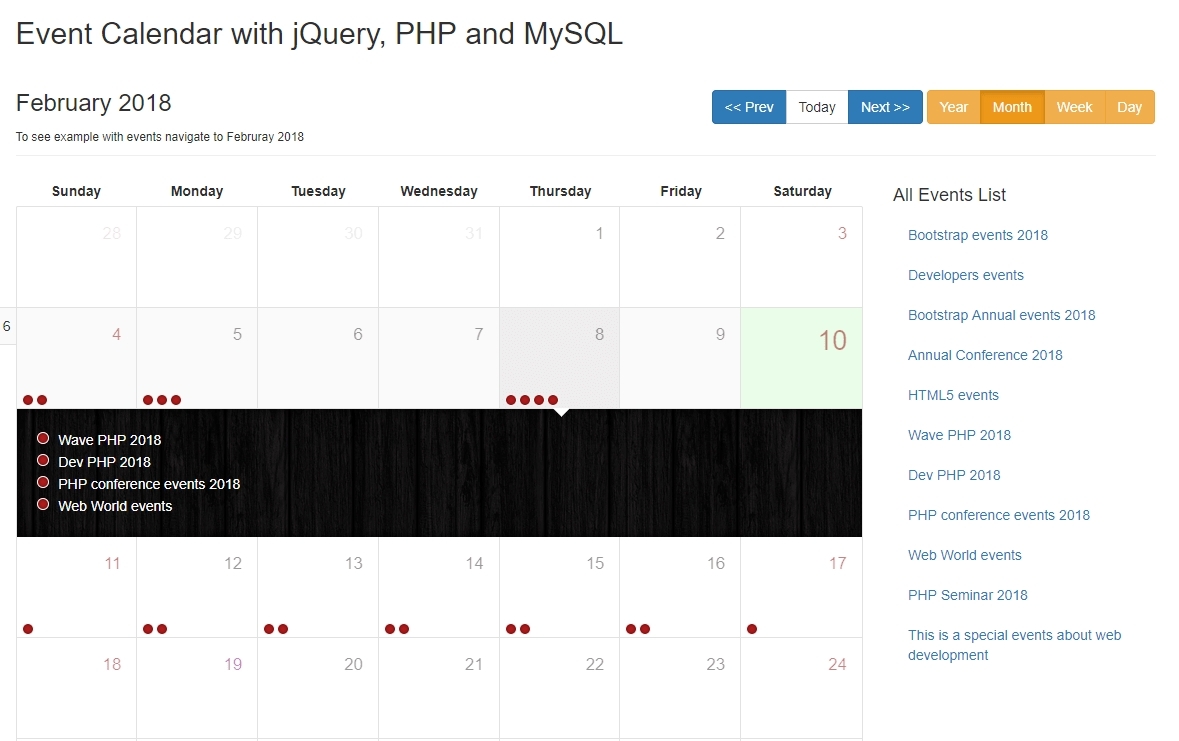Click the red bullet beside Wave PHP 2018
Image resolution: width=1179 pixels, height=741 pixels.
(43, 438)
